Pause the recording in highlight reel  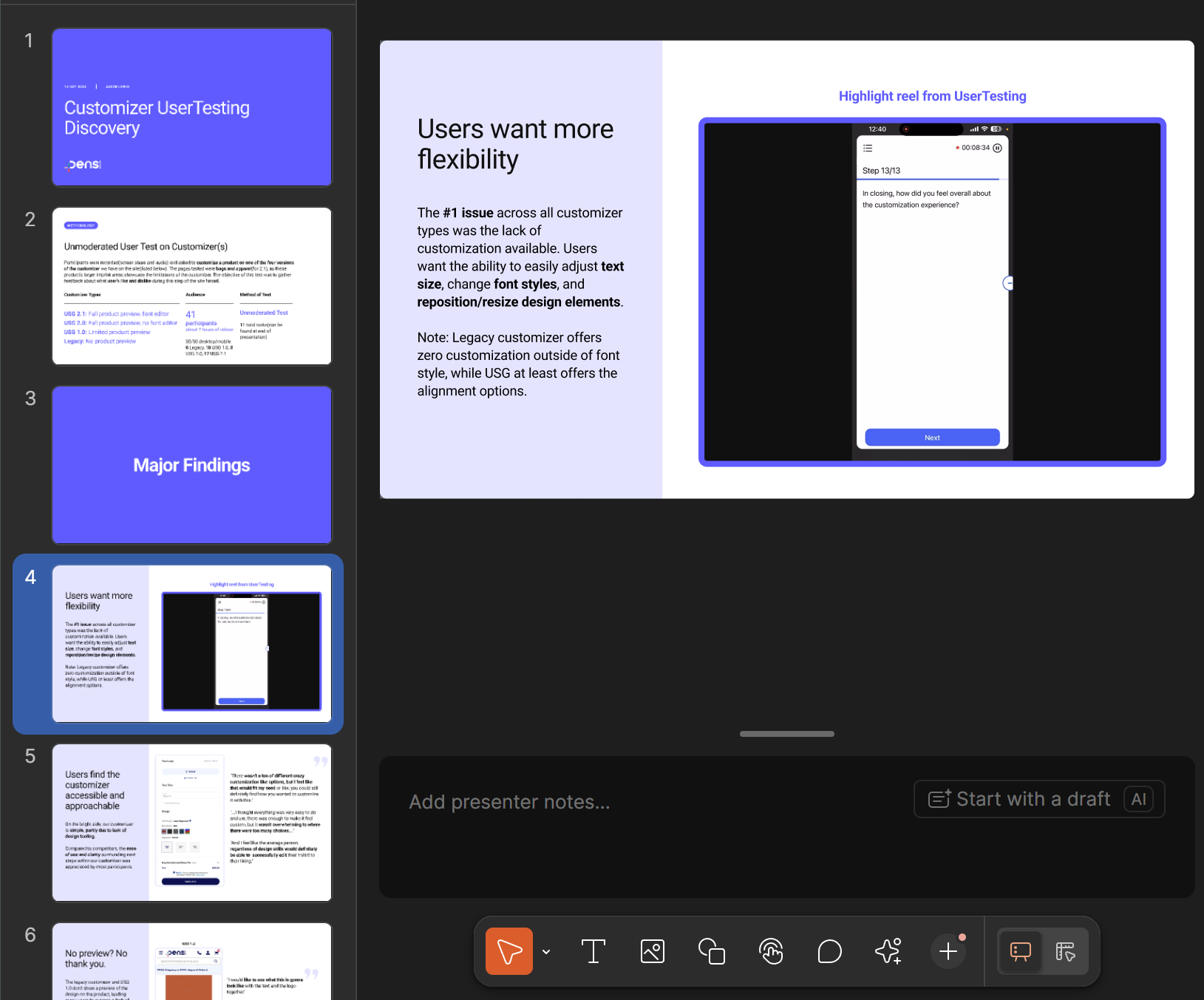tap(997, 148)
